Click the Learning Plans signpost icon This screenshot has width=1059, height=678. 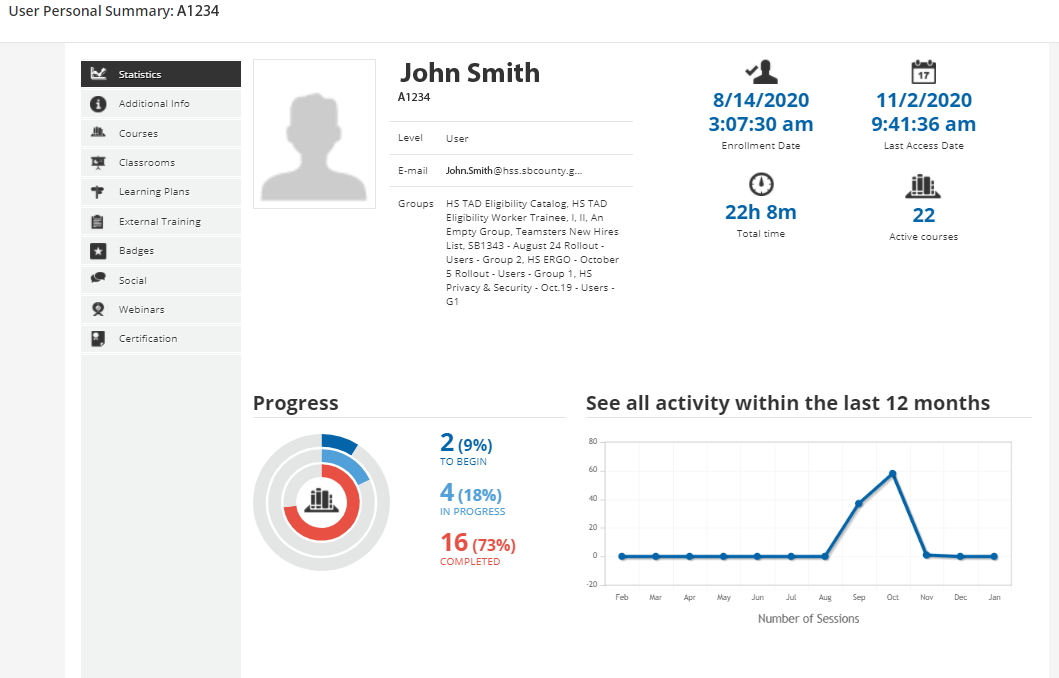98,192
